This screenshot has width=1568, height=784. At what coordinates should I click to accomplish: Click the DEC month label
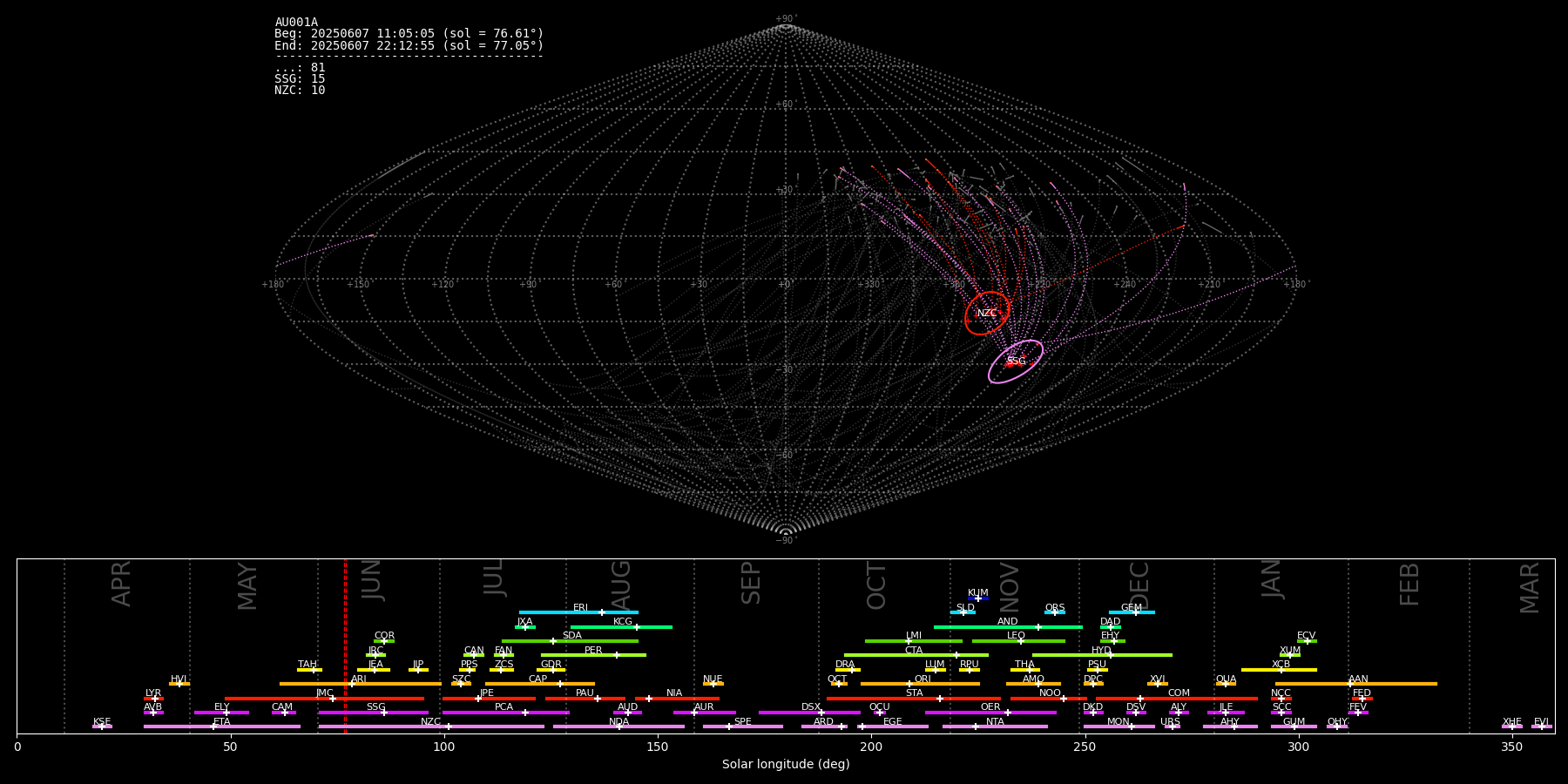point(1139,585)
